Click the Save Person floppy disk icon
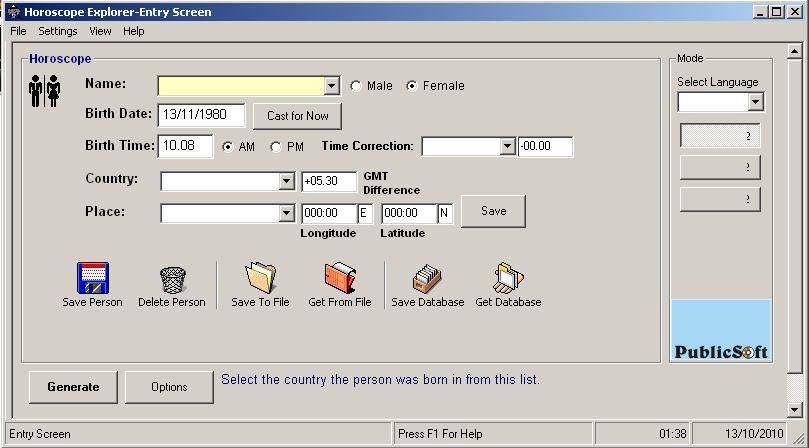809x448 pixels. (x=92, y=279)
